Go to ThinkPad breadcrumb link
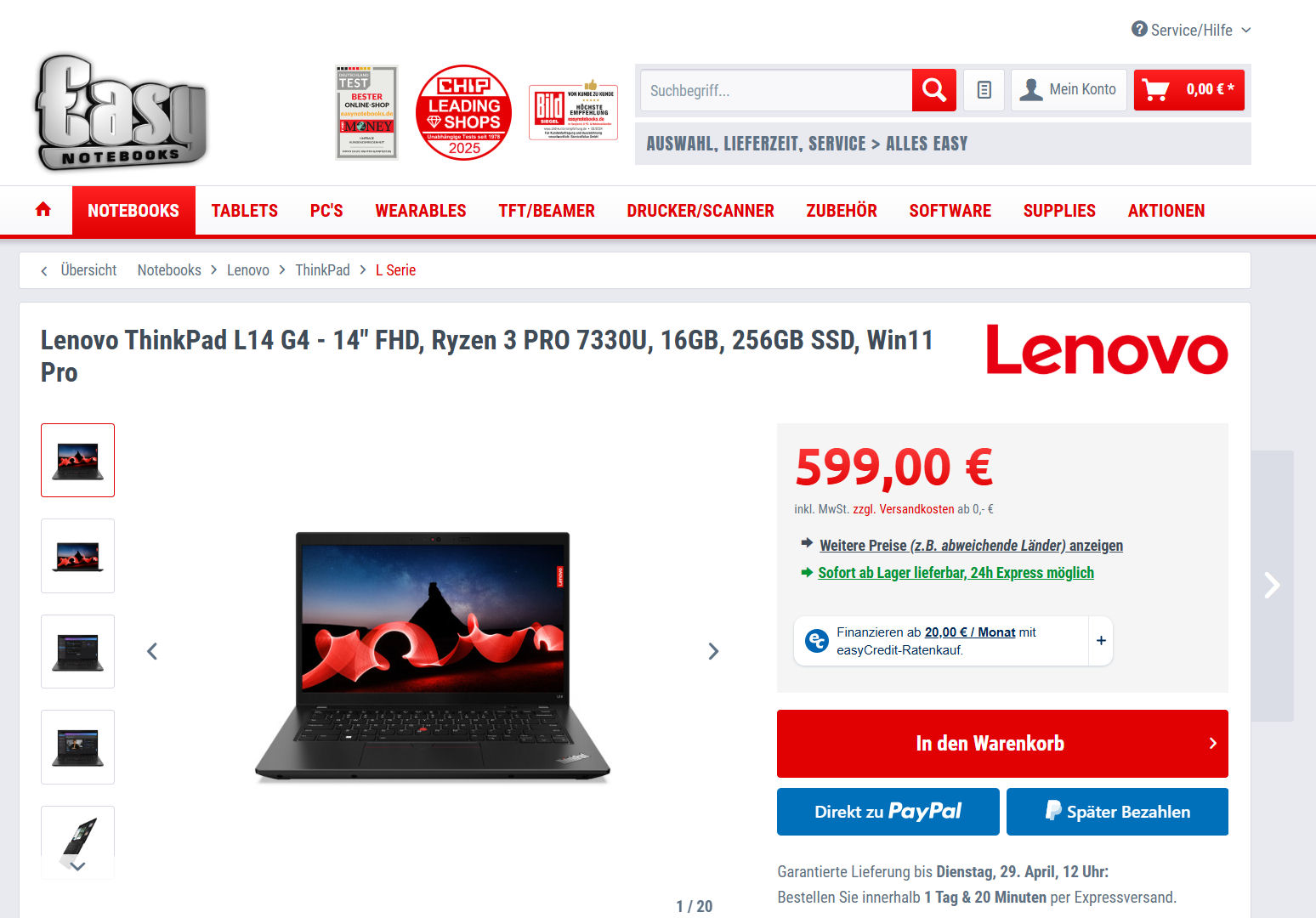The image size is (1316, 918). pos(322,270)
